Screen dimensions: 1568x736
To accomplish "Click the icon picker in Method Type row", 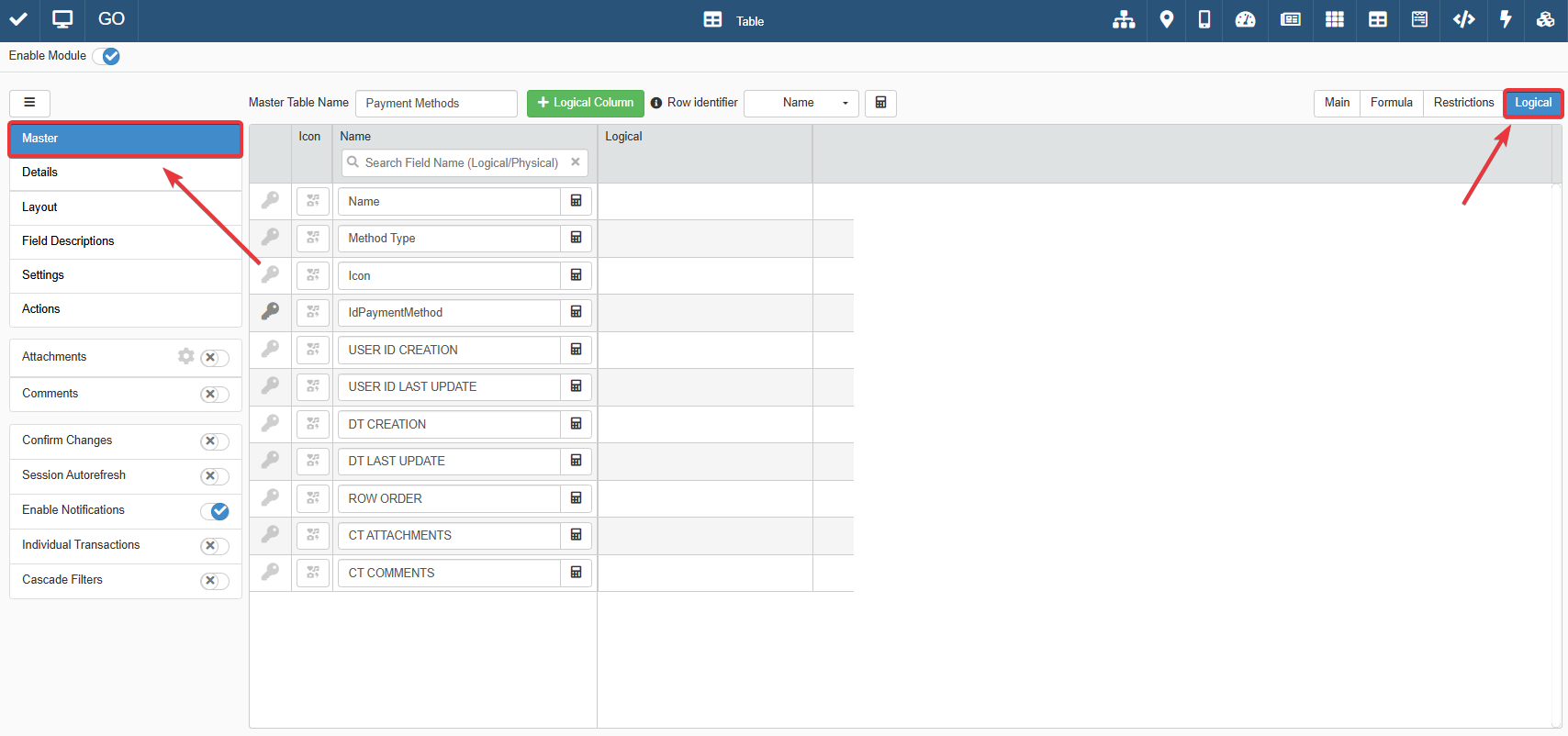I will (313, 238).
